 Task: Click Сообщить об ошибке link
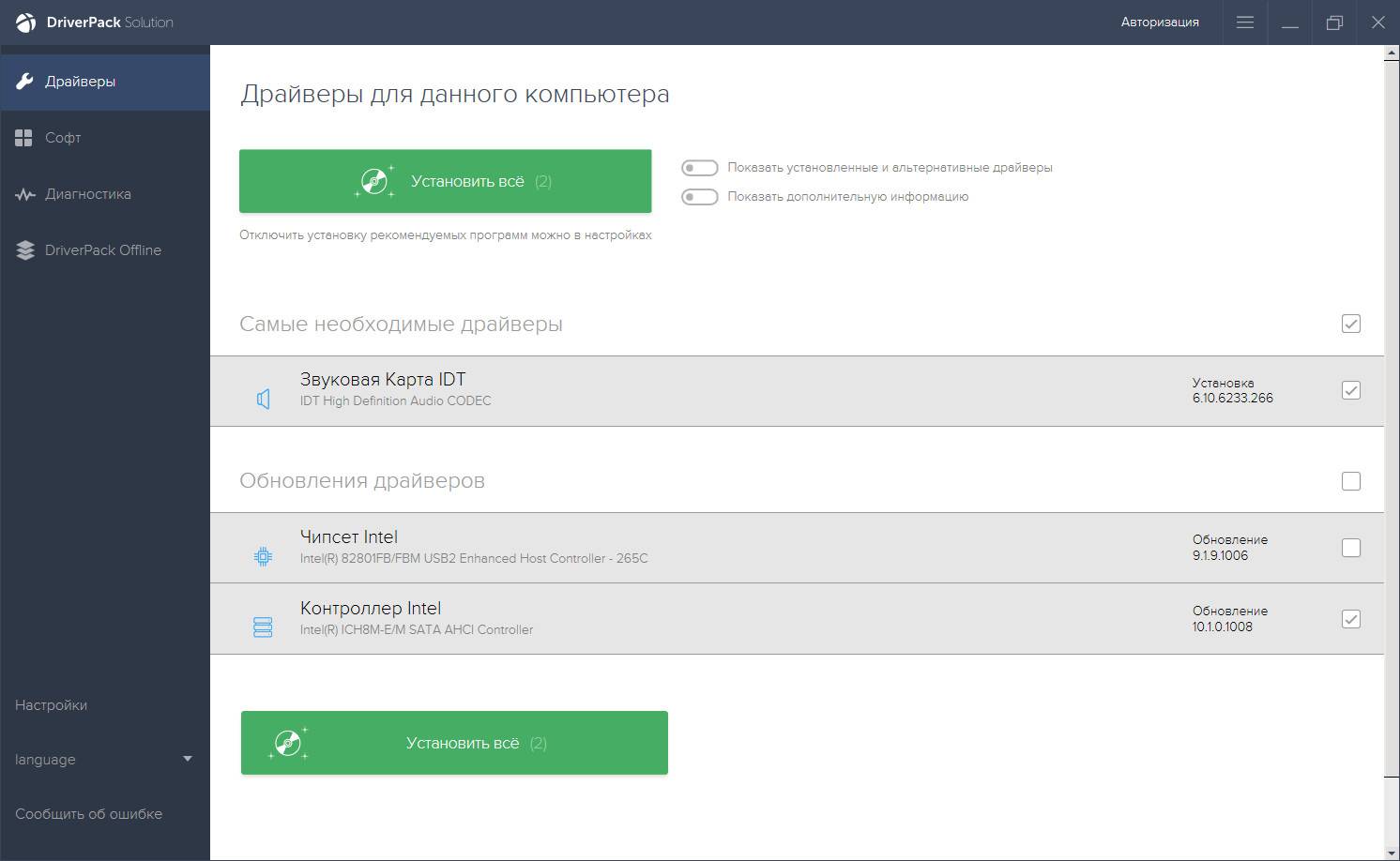(x=88, y=814)
